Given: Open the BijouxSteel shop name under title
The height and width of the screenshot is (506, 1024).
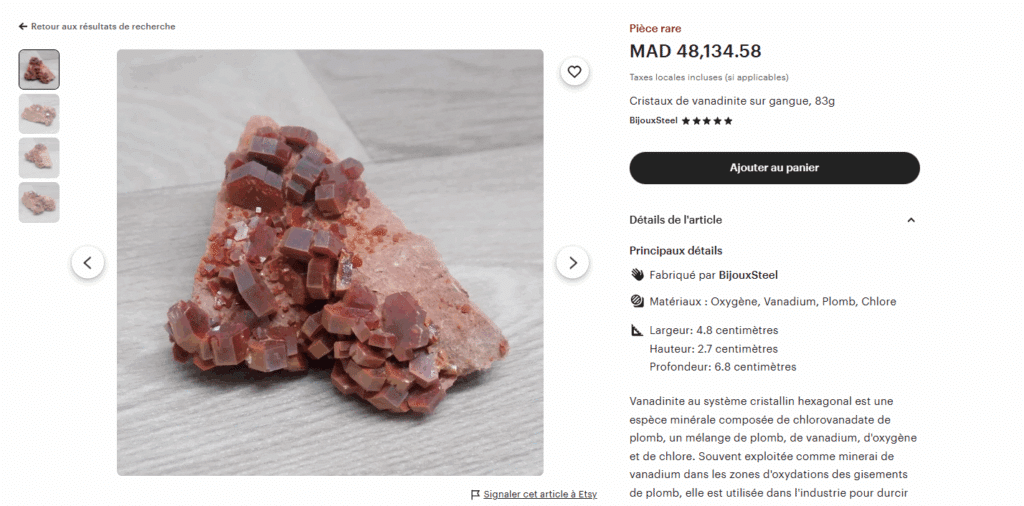Looking at the screenshot, I should 653,121.
